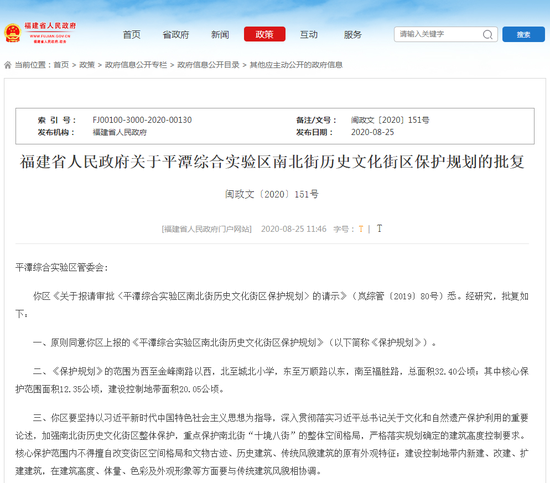Click the source text 福建省人民政府门户网站
Image resolution: width=550 pixels, height=483 pixels.
[207, 229]
